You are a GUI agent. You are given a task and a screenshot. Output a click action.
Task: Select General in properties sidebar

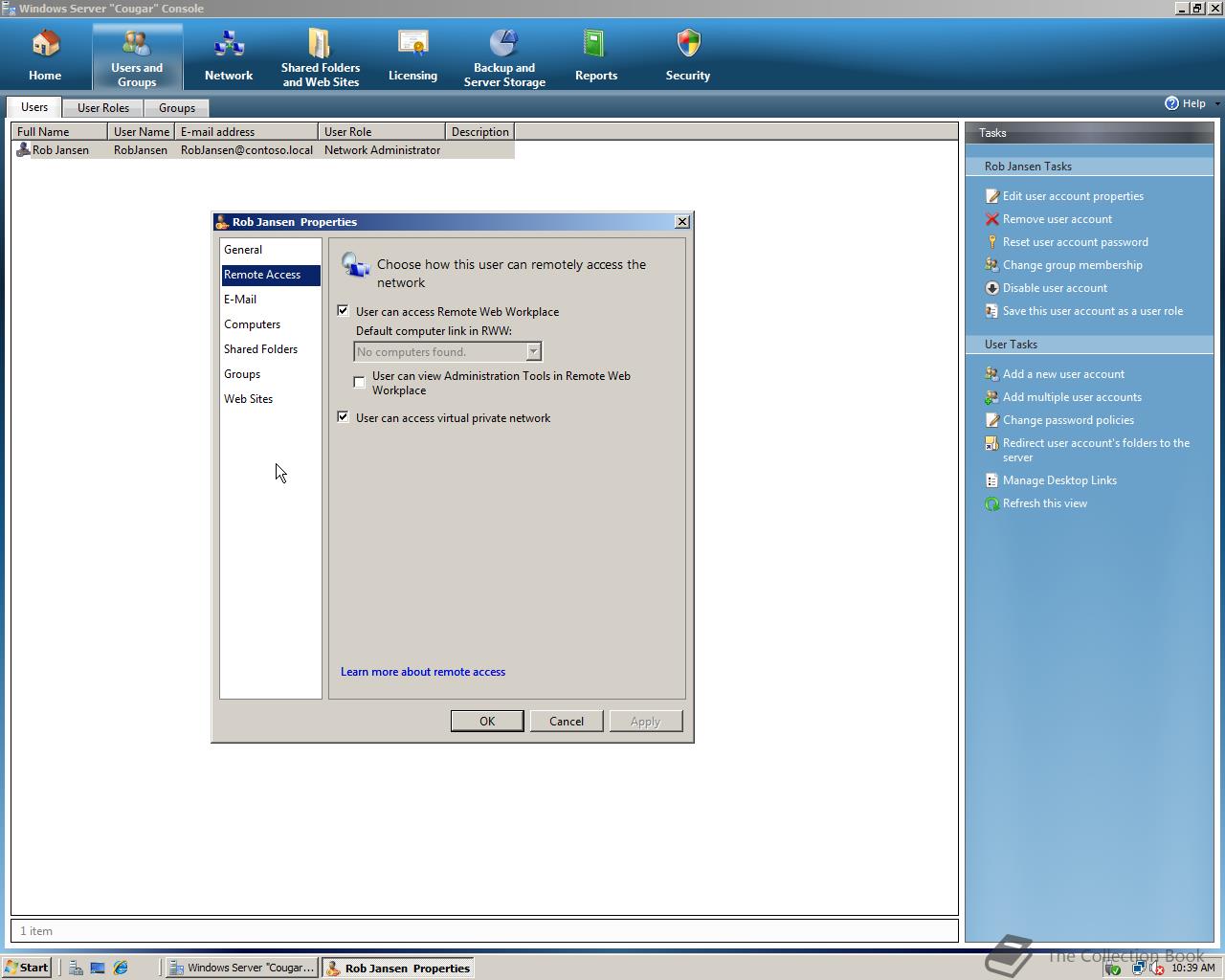[x=271, y=250]
